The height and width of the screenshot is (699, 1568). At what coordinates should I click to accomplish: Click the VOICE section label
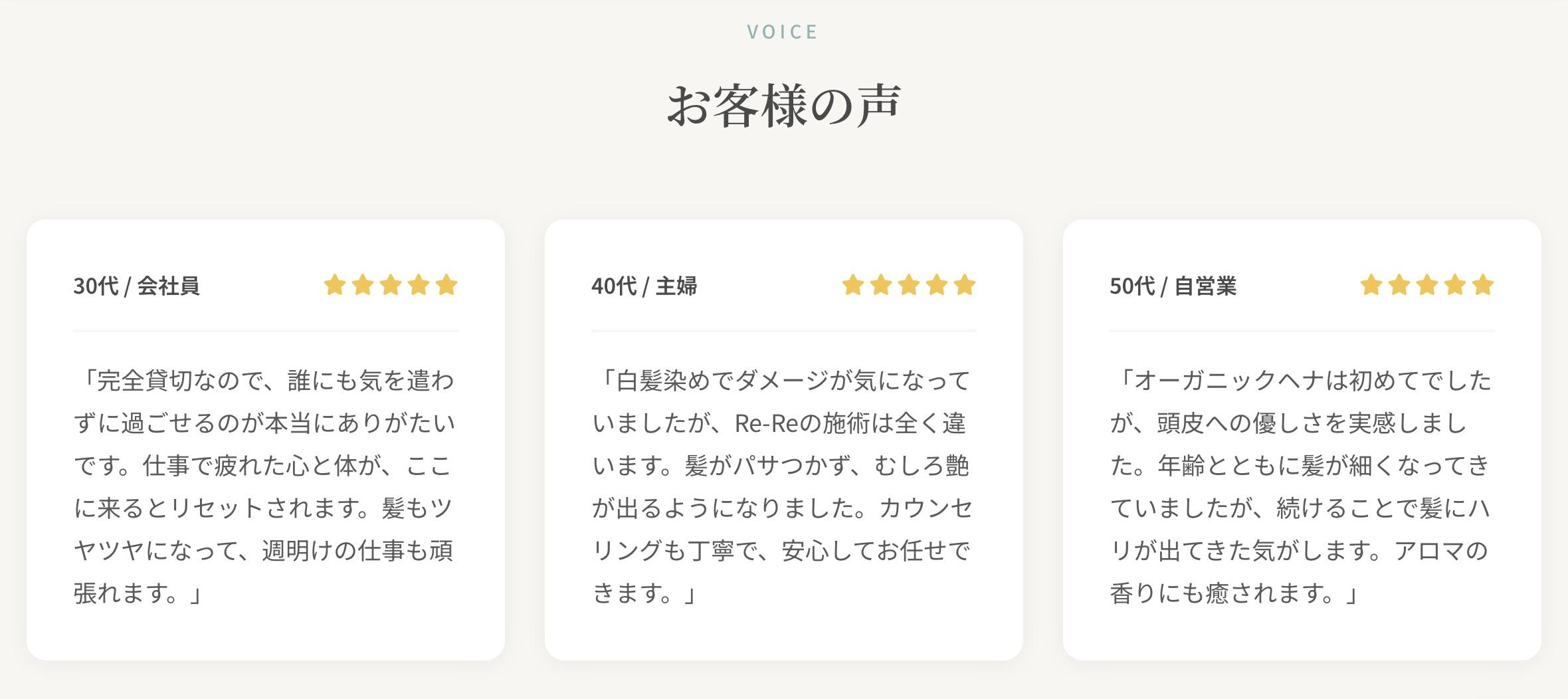coord(783,32)
